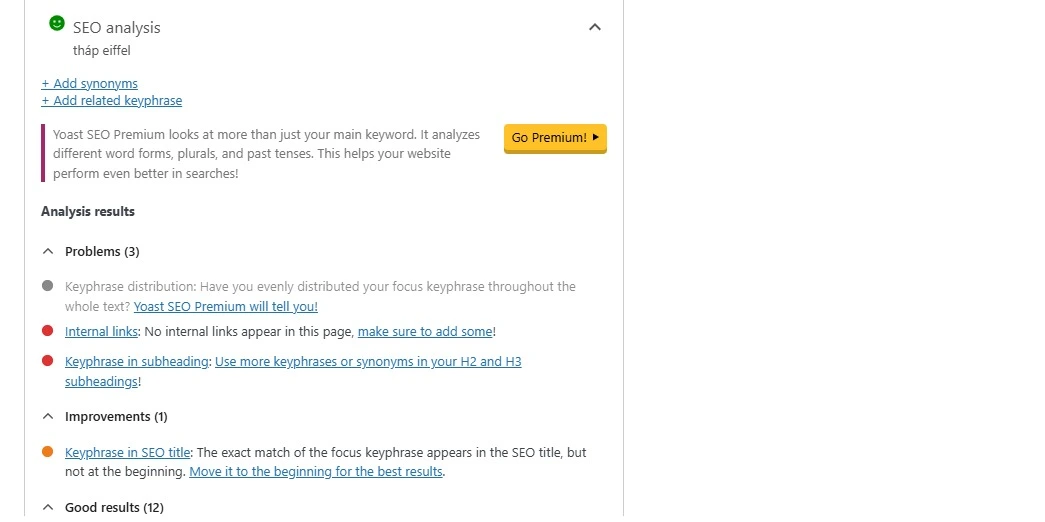Click the green smiley SEO score icon
Viewport: 1045px width, 522px height.
(x=57, y=23)
